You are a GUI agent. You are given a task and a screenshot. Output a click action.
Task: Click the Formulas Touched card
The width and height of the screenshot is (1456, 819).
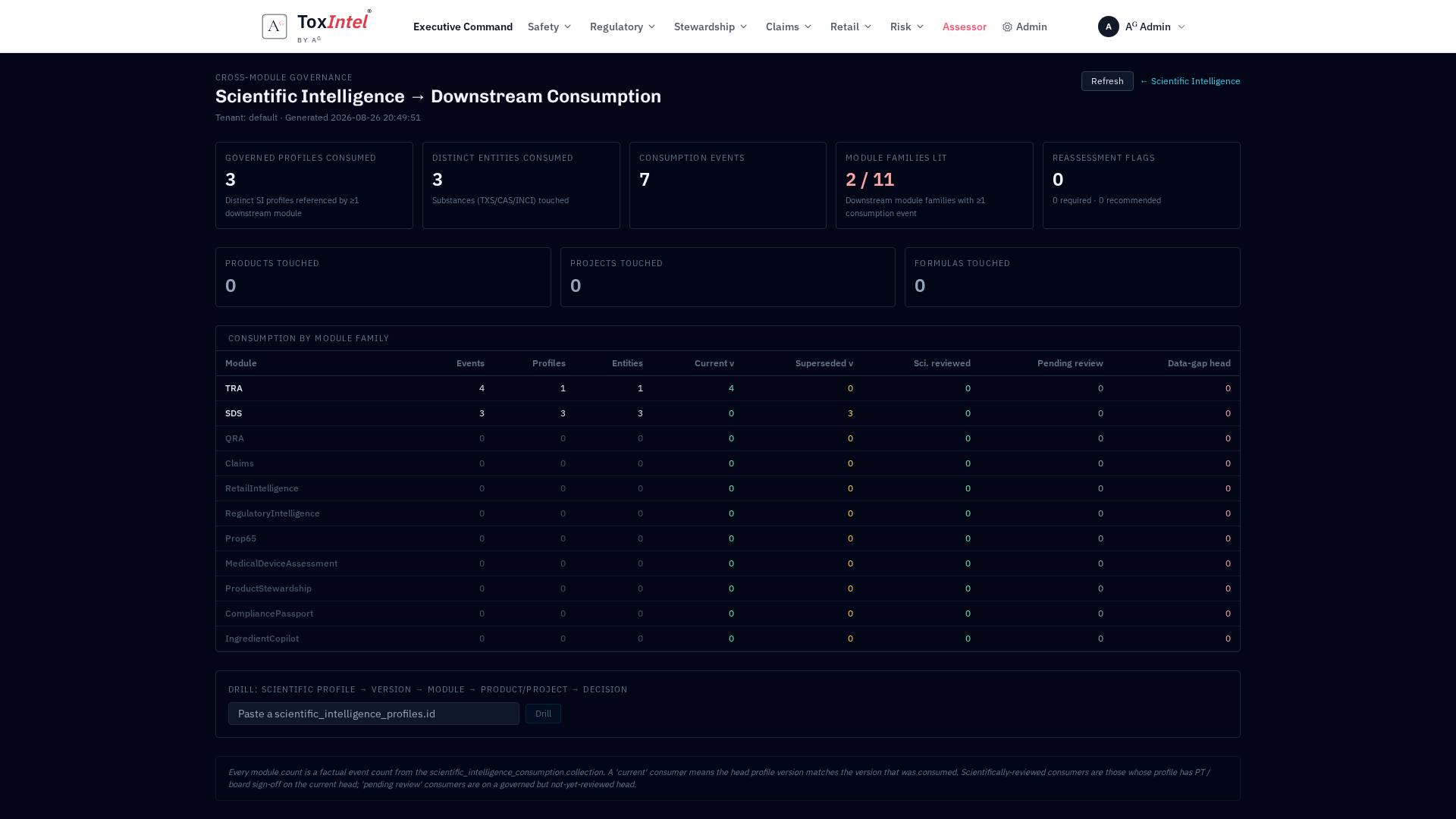pos(1072,277)
